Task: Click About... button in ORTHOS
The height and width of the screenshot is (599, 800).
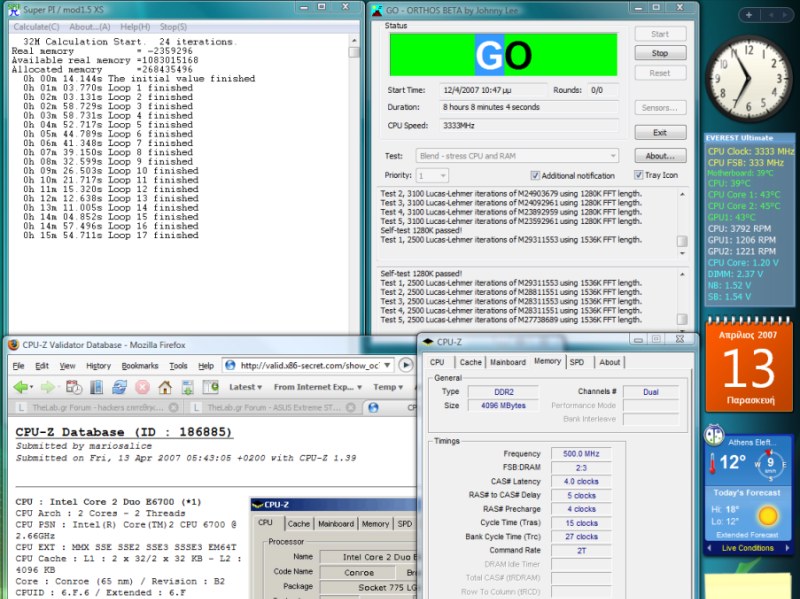Action: pos(660,156)
